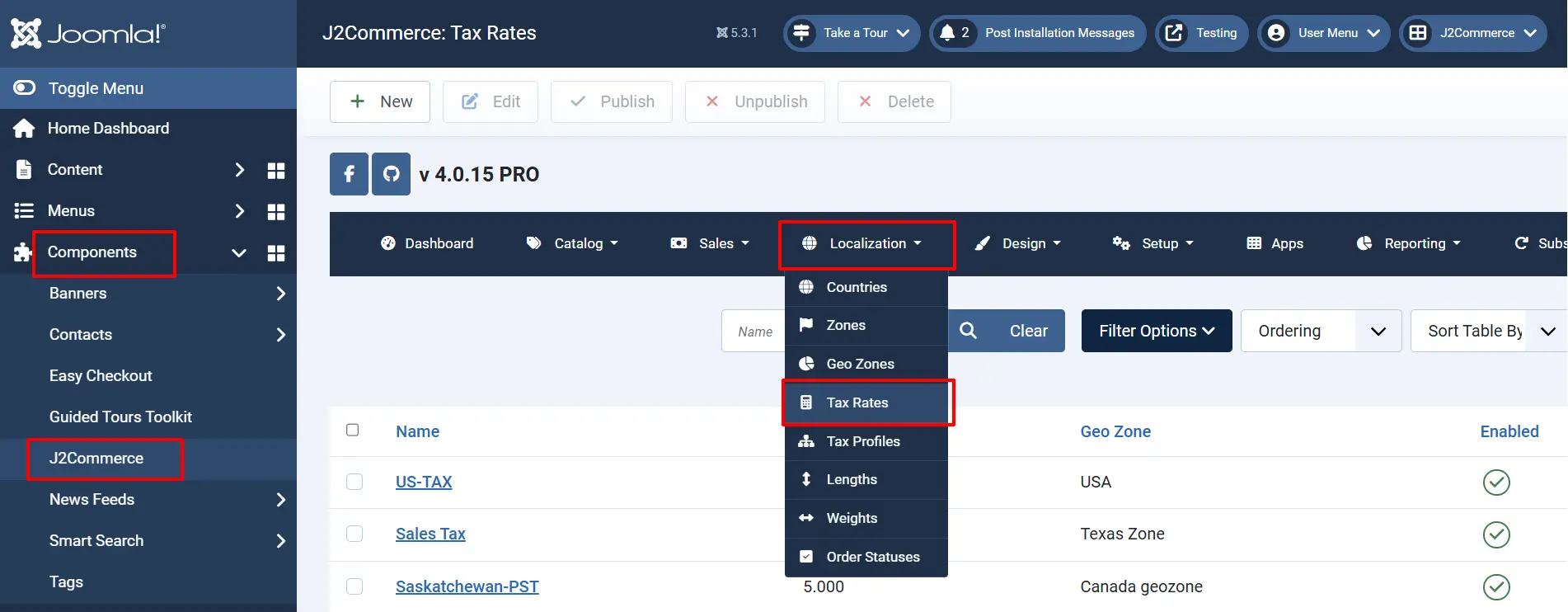
Task: Check the select-all checkbox in table header
Action: [353, 430]
